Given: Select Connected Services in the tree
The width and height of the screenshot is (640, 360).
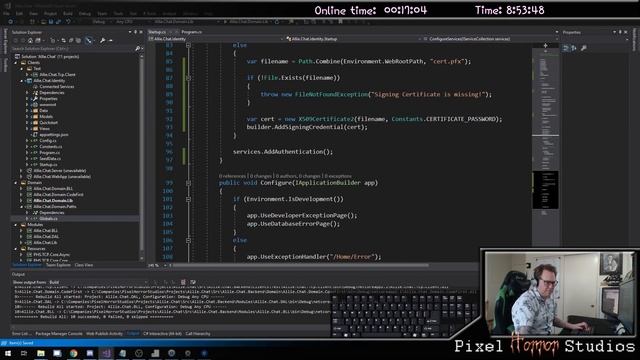Looking at the screenshot, I should (57, 87).
